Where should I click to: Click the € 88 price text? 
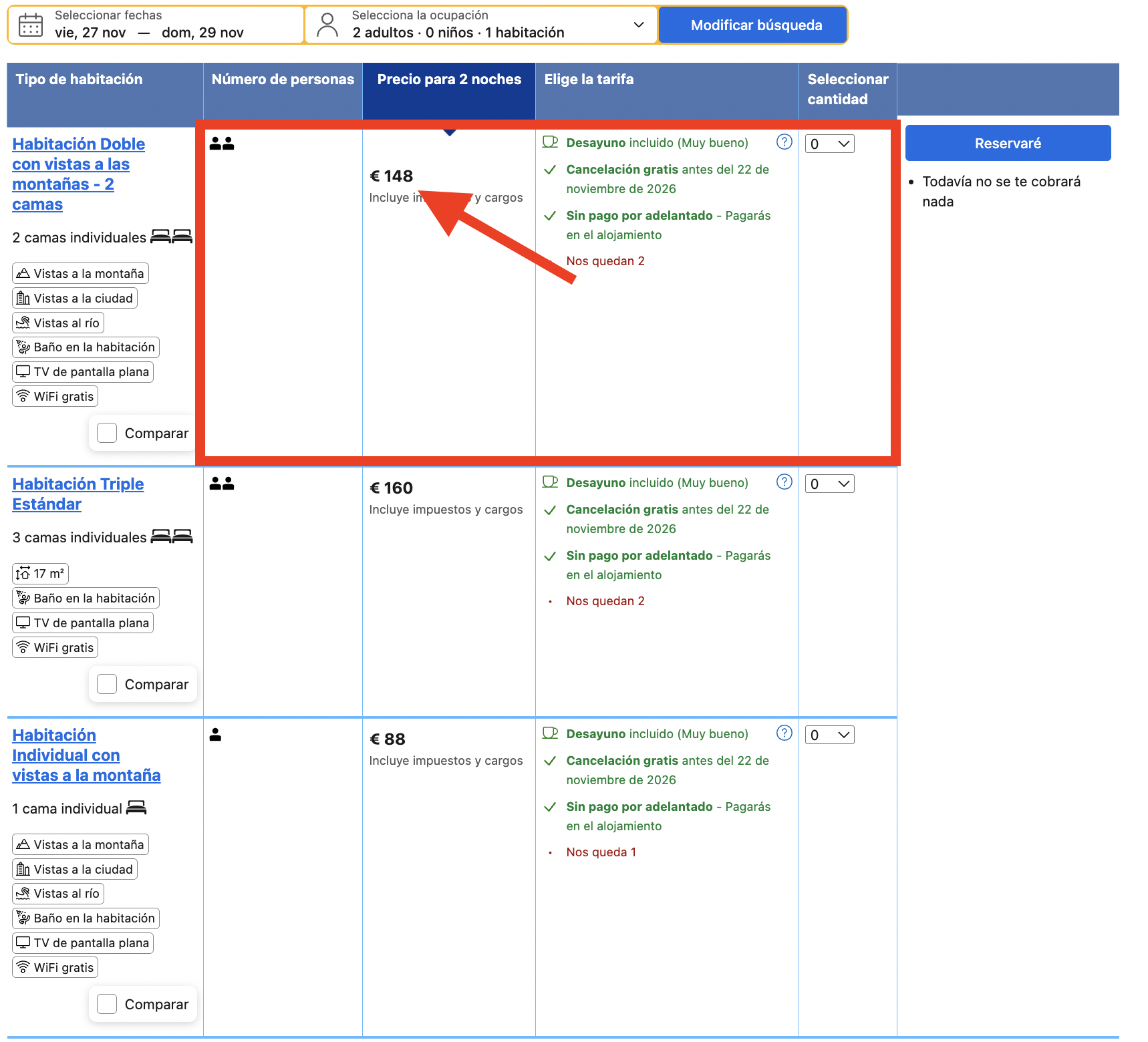388,739
